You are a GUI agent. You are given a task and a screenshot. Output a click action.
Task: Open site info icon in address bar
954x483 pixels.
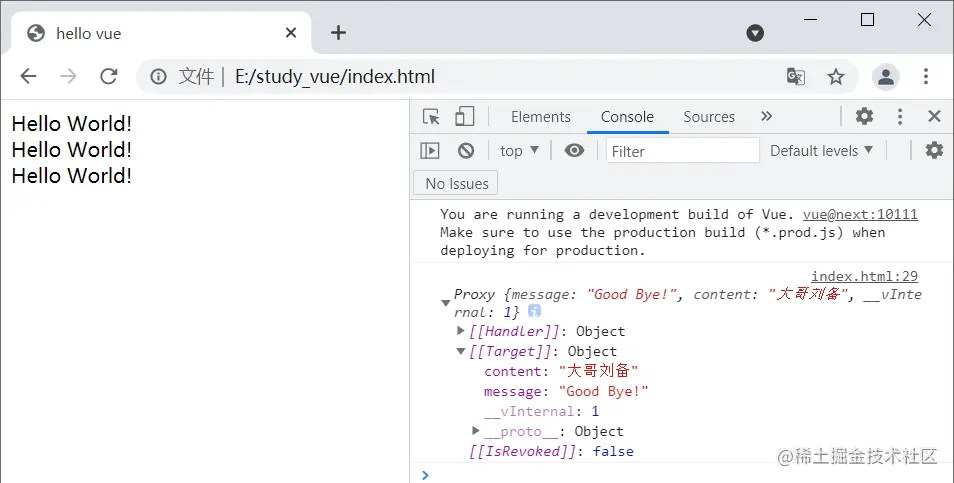pos(158,77)
